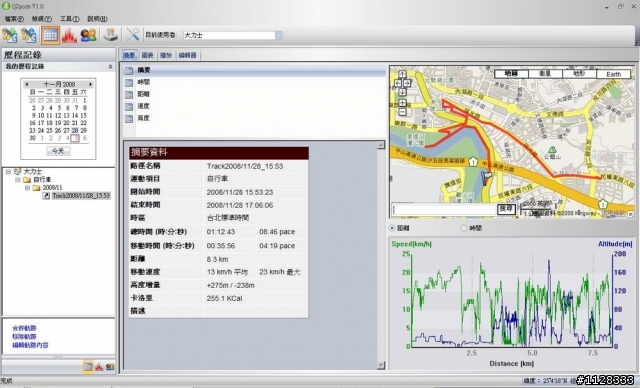Collapse the 大力士 tree node

[8, 172]
